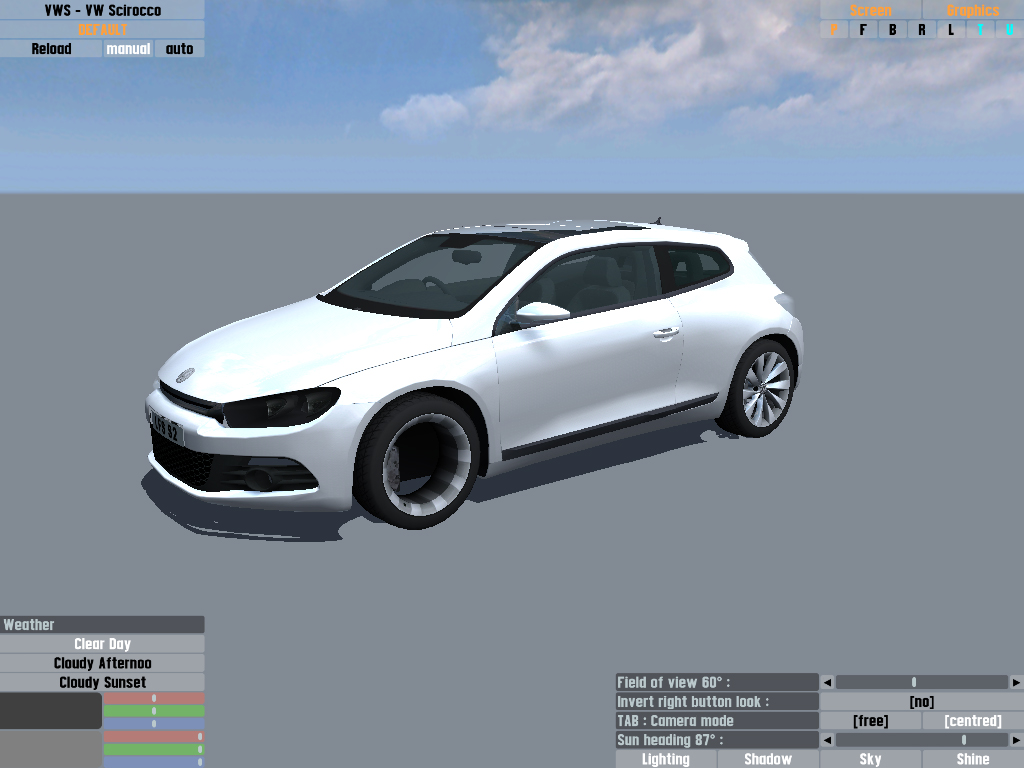Open the Shadow tab
Viewport: 1024px width, 768px height.
(x=768, y=760)
